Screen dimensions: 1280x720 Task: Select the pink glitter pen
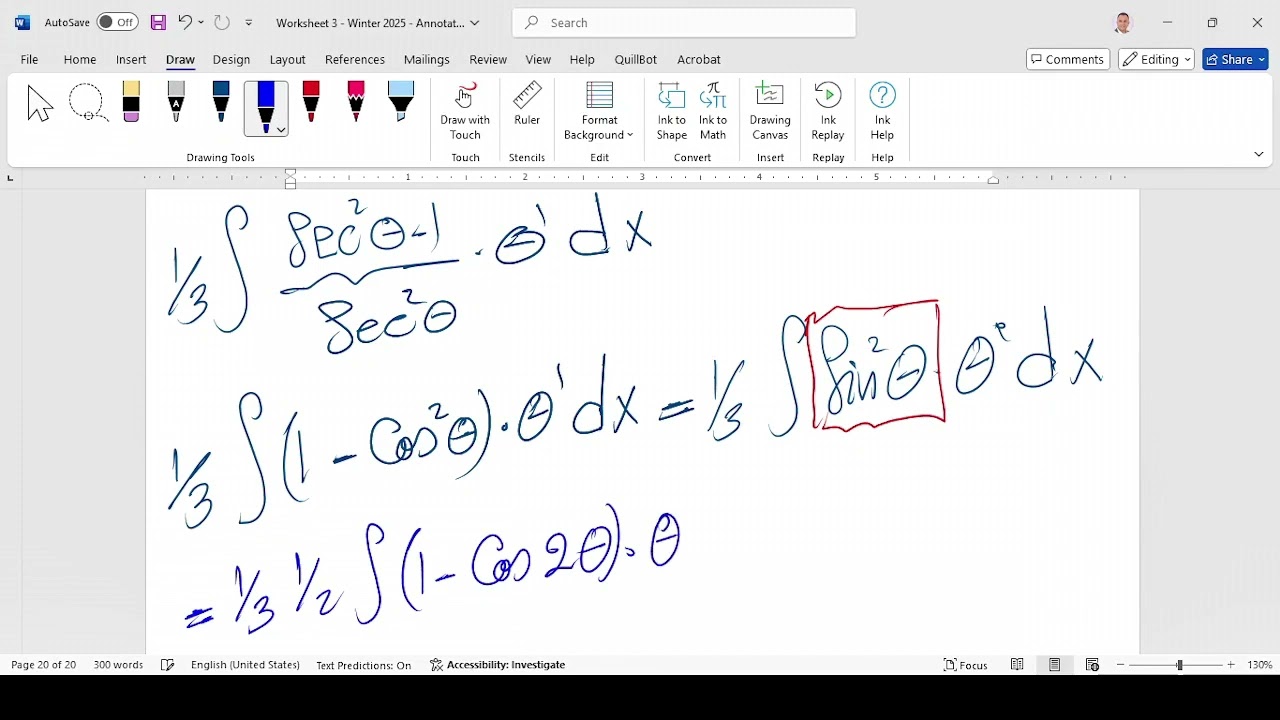click(356, 102)
